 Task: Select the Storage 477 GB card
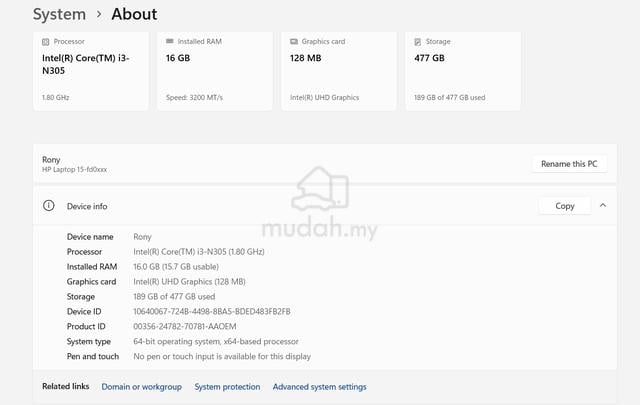click(463, 71)
